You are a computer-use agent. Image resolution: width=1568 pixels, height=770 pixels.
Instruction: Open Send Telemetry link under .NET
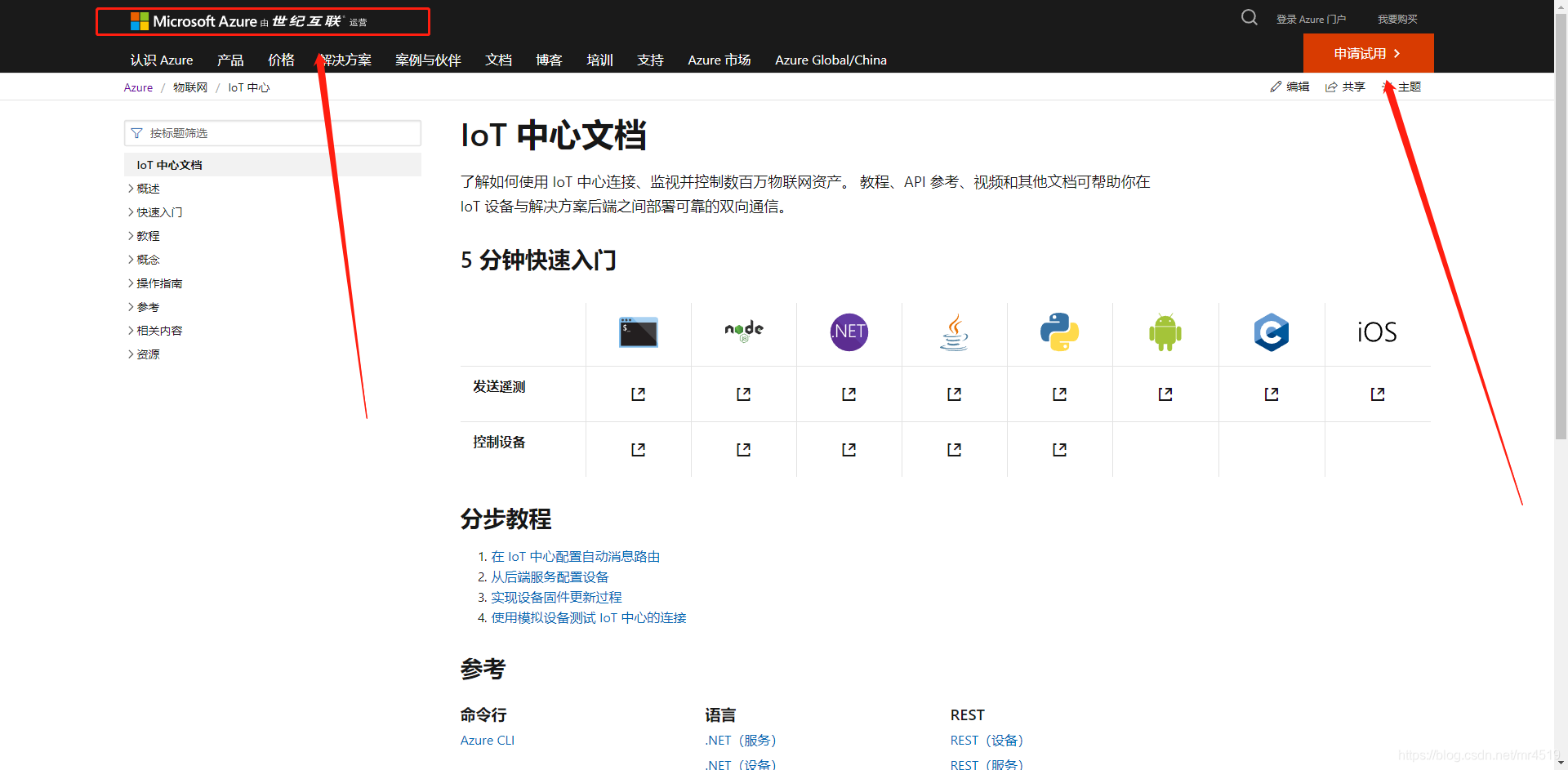849,394
